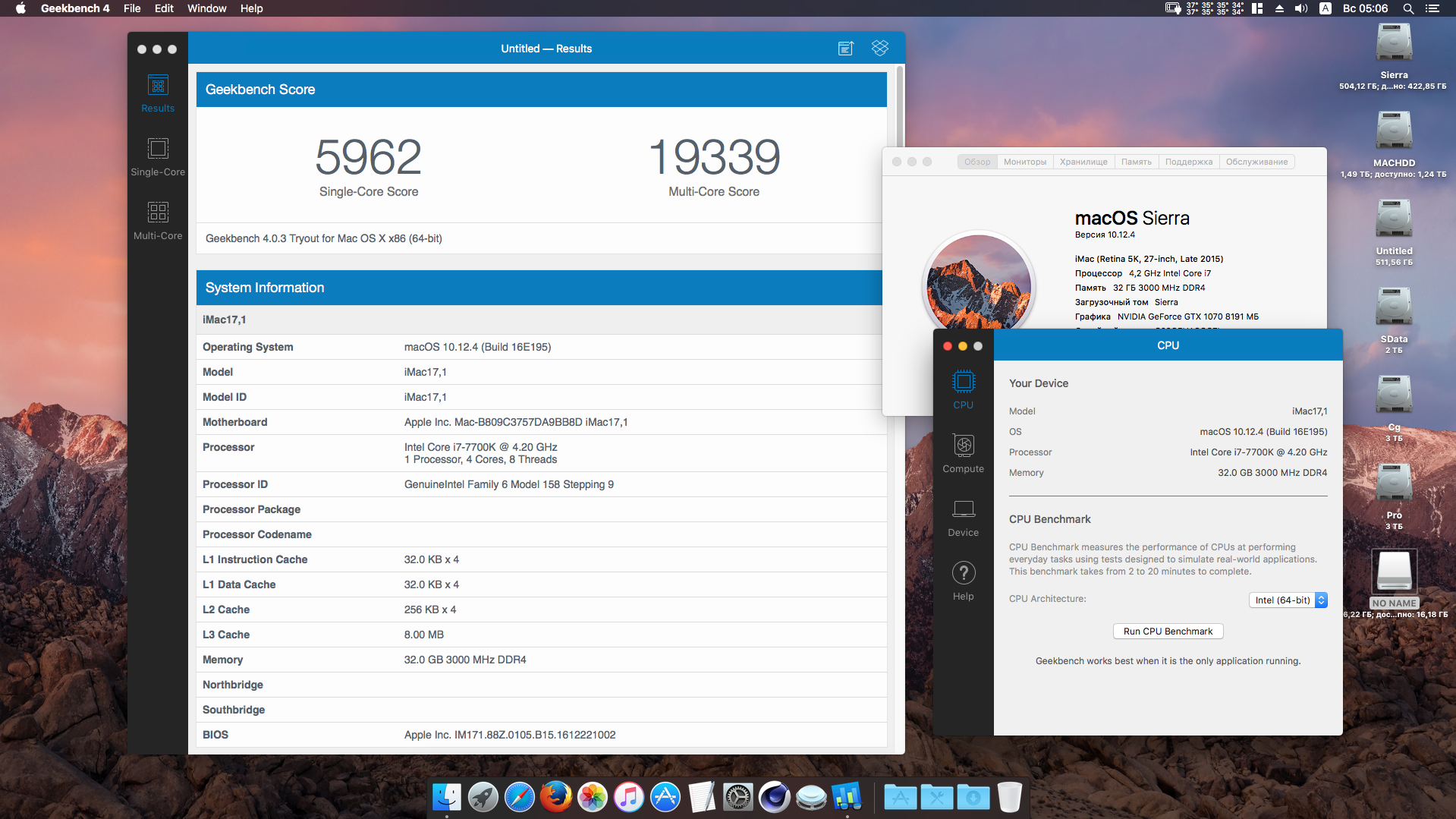Switch to Память tab in About This Mac
This screenshot has width=1456, height=819.
click(1137, 162)
